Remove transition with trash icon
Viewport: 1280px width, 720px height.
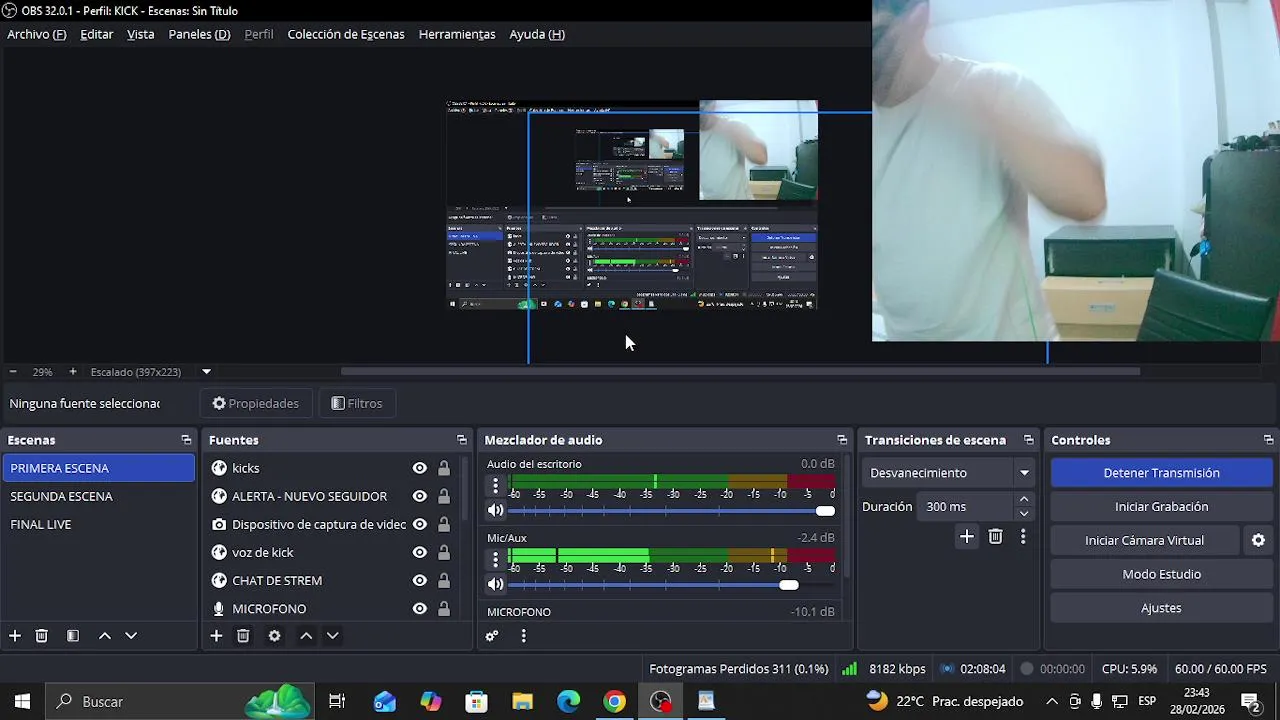tap(995, 537)
